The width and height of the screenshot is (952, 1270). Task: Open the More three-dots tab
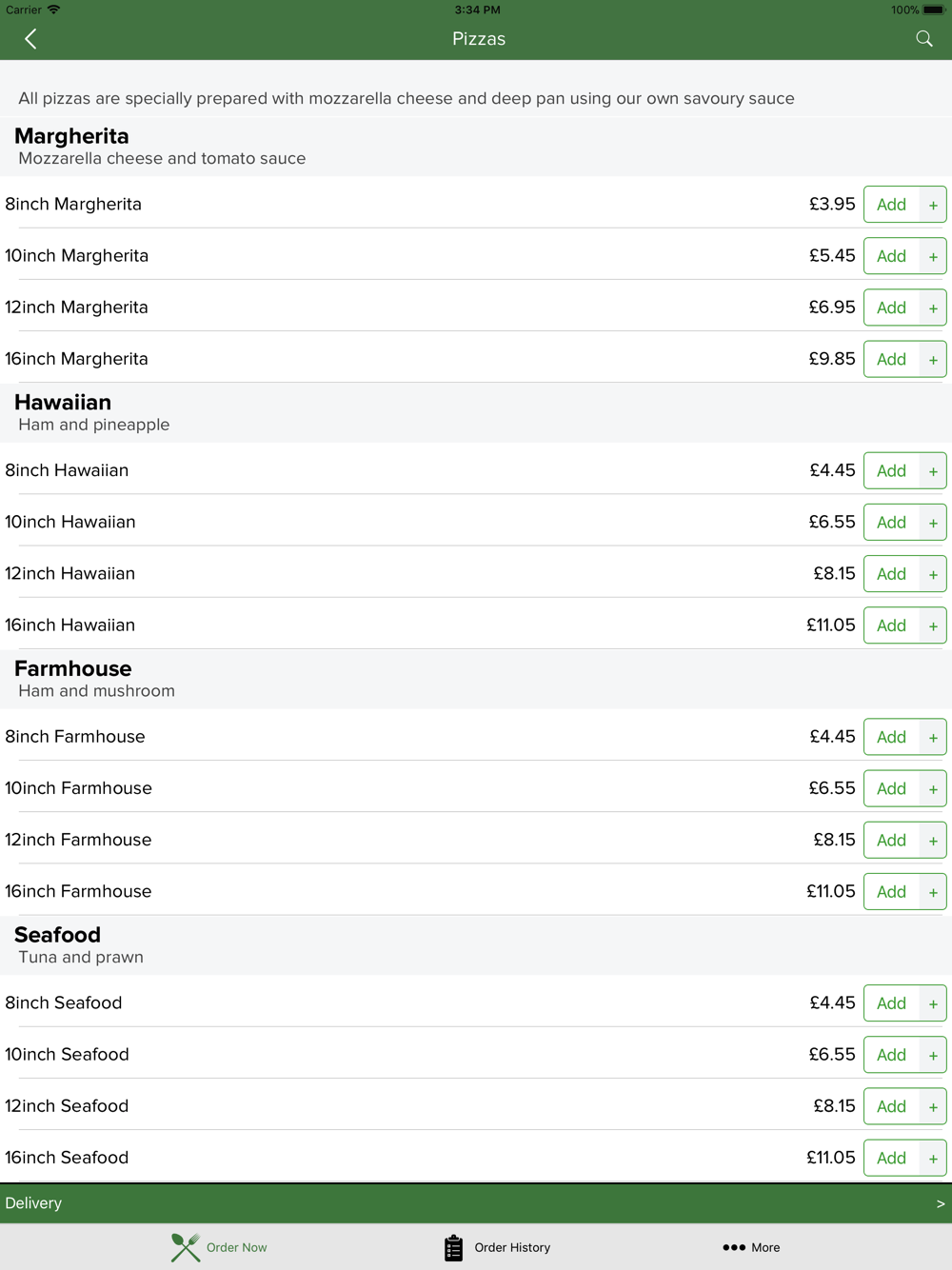(751, 1247)
